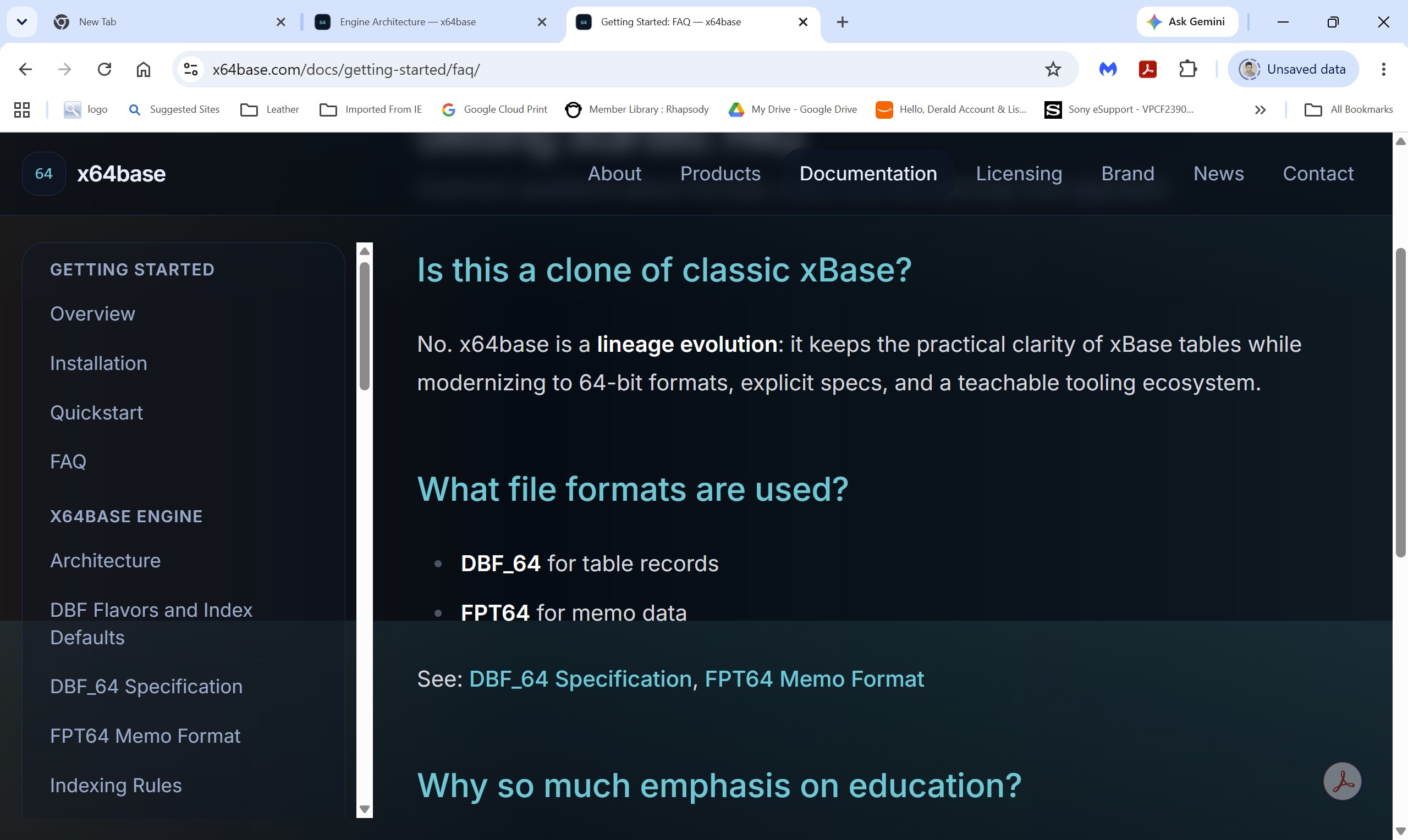
Task: Bookmark this page with the star icon
Action: click(1053, 69)
